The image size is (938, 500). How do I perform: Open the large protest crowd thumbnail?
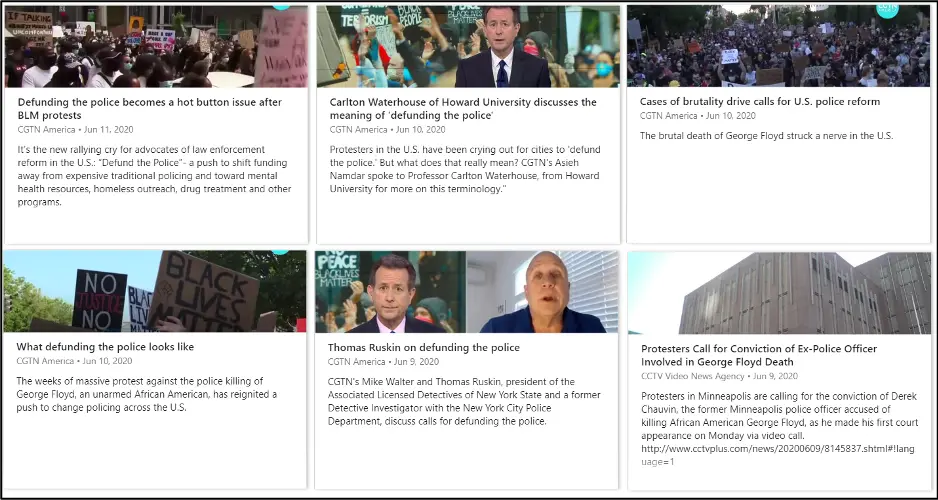[778, 45]
